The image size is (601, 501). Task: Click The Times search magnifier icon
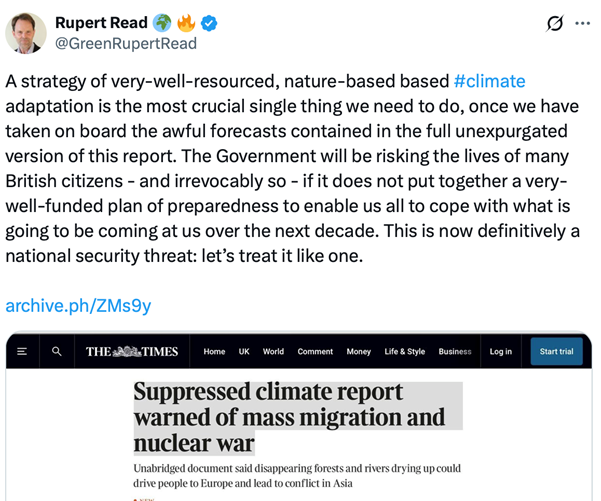pos(57,351)
